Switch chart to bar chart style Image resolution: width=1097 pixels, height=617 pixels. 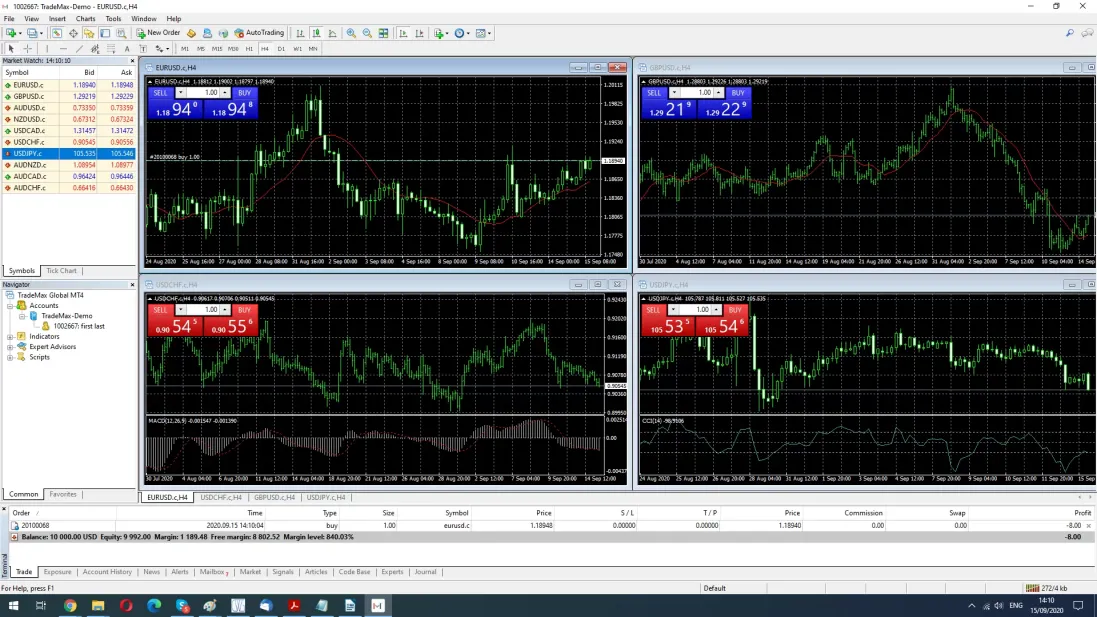[x=300, y=33]
